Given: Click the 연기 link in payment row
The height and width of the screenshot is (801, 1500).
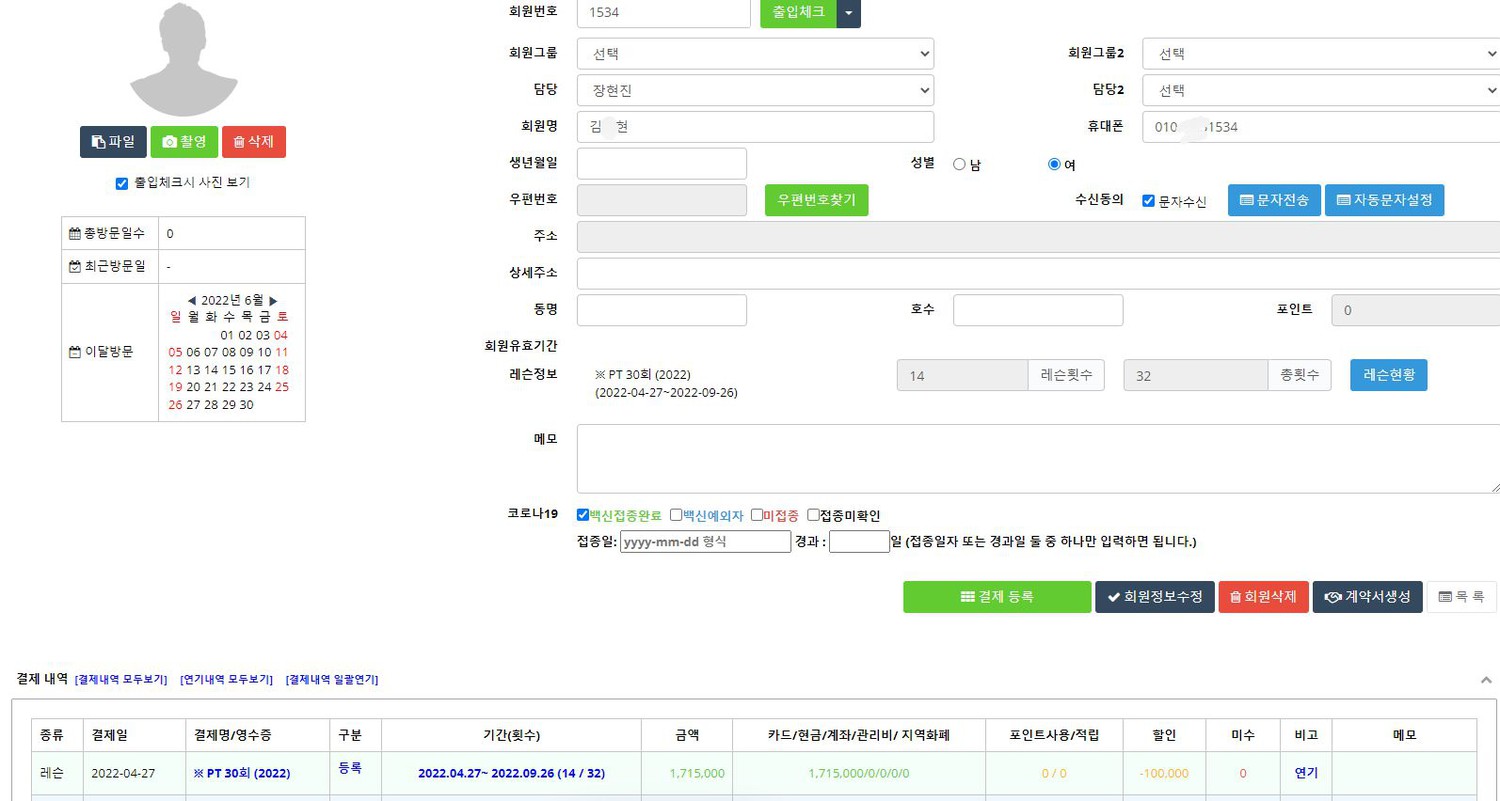Looking at the screenshot, I should (1306, 773).
